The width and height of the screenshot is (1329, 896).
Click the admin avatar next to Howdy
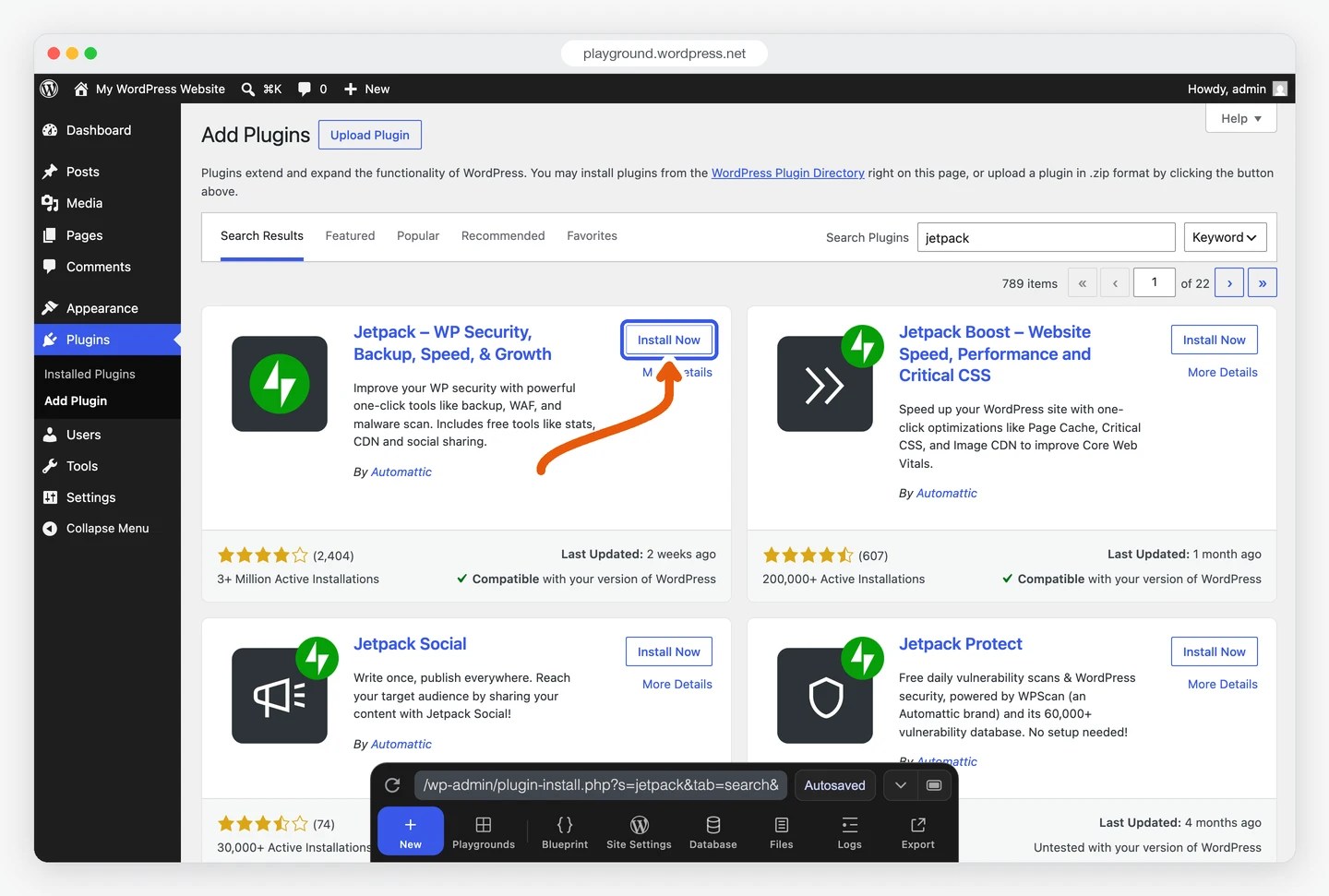pos(1279,89)
